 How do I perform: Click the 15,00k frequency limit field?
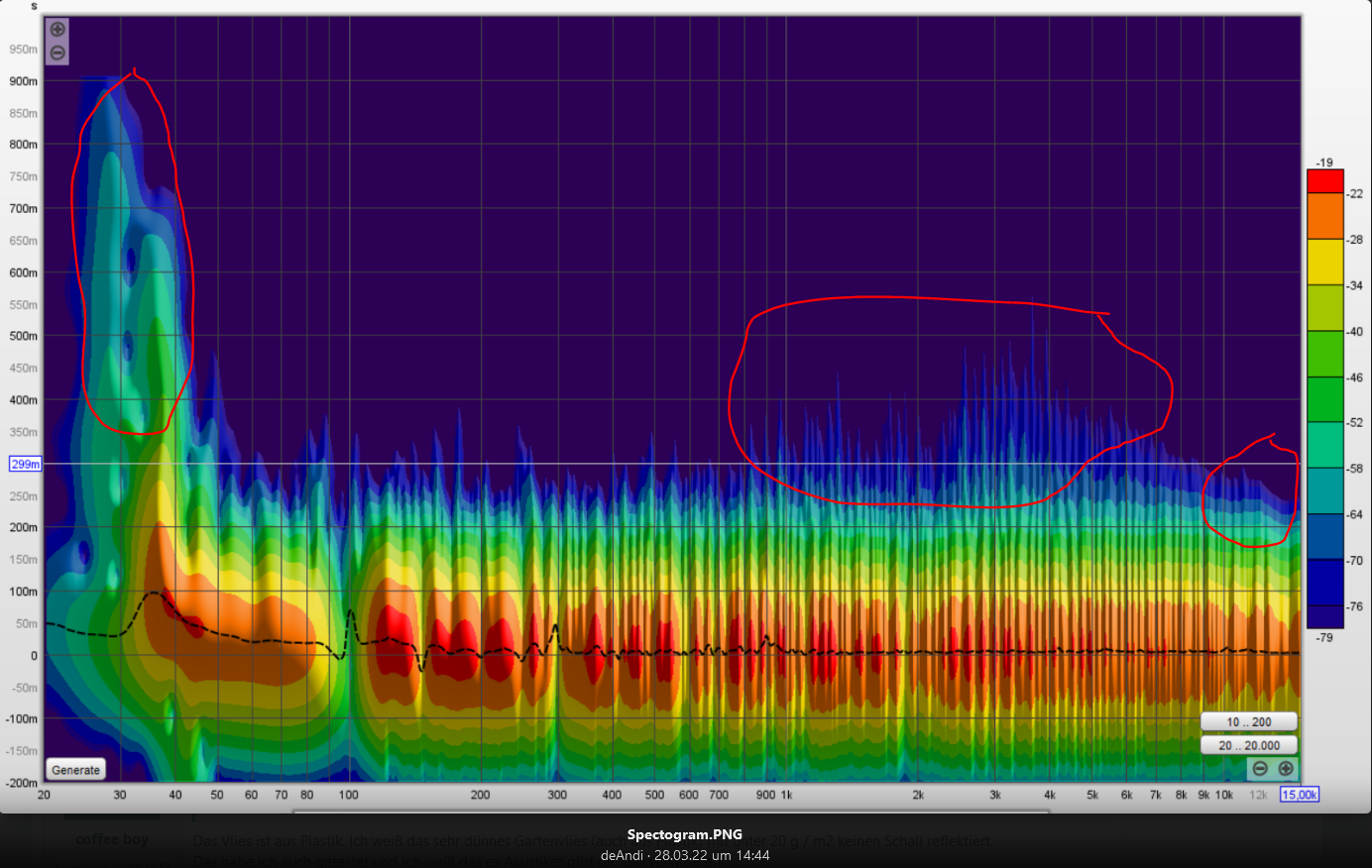pyautogui.click(x=1299, y=795)
